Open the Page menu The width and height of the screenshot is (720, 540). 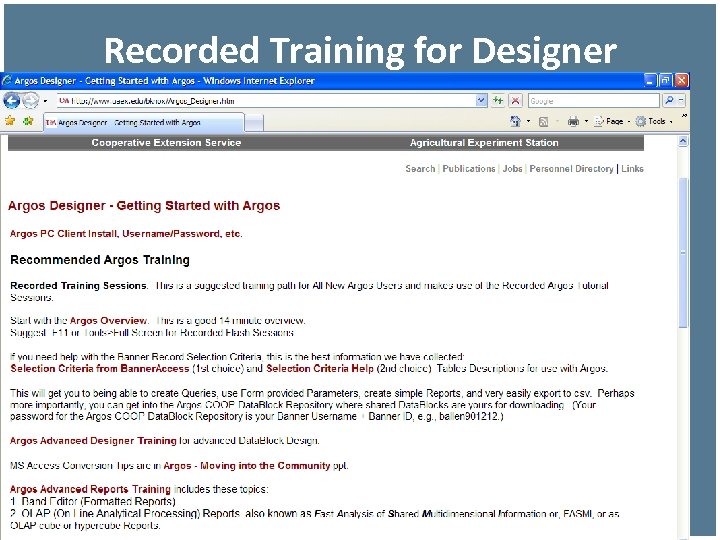point(612,122)
